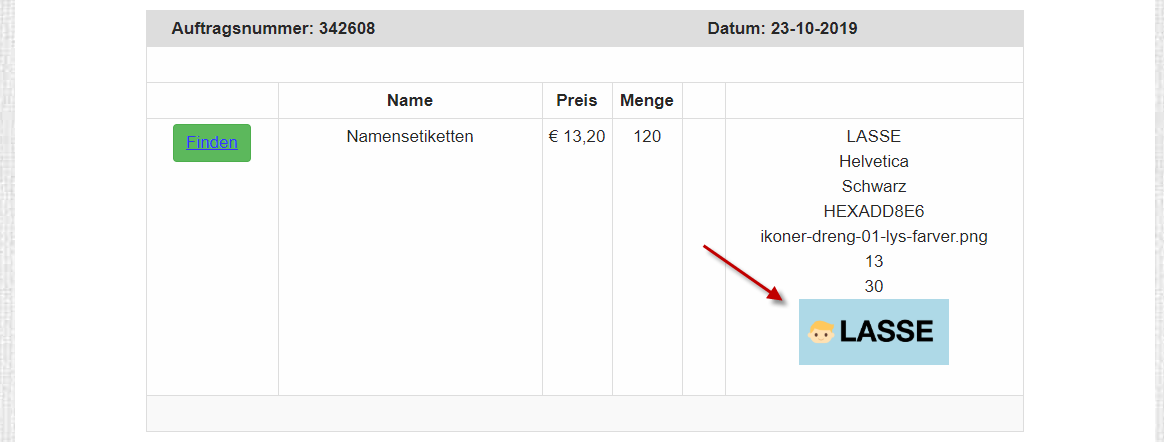The width and height of the screenshot is (1164, 442).
Task: Click the € 13,20 price cell
Action: pyautogui.click(x=577, y=137)
